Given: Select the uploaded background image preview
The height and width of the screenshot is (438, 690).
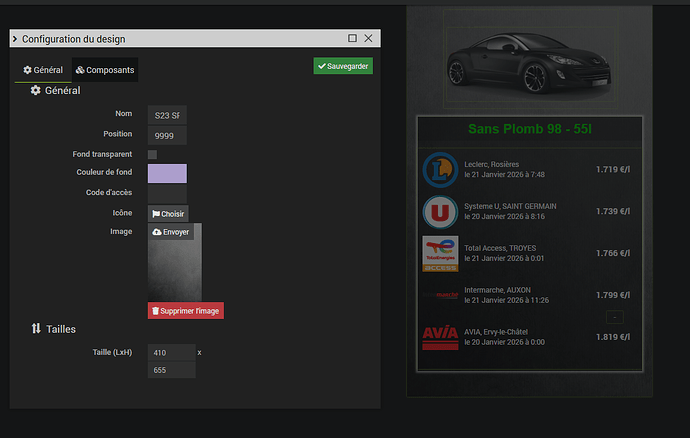Looking at the screenshot, I should [175, 271].
